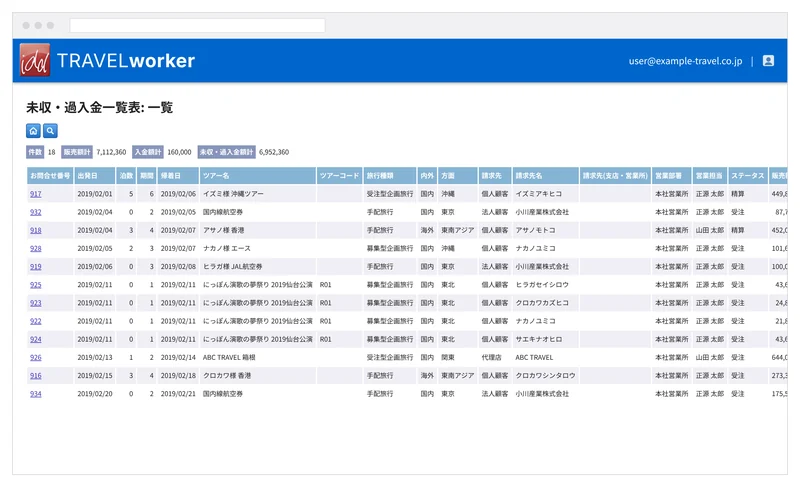Click billing name サエキナオヒロ
This screenshot has width=800, height=487.
click(539, 339)
